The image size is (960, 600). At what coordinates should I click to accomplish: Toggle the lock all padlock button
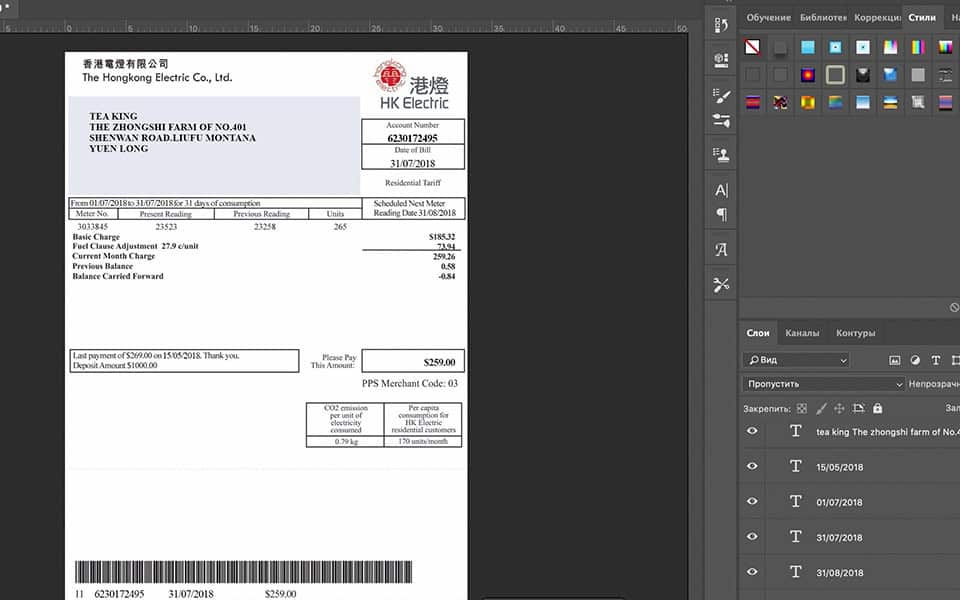(x=877, y=408)
